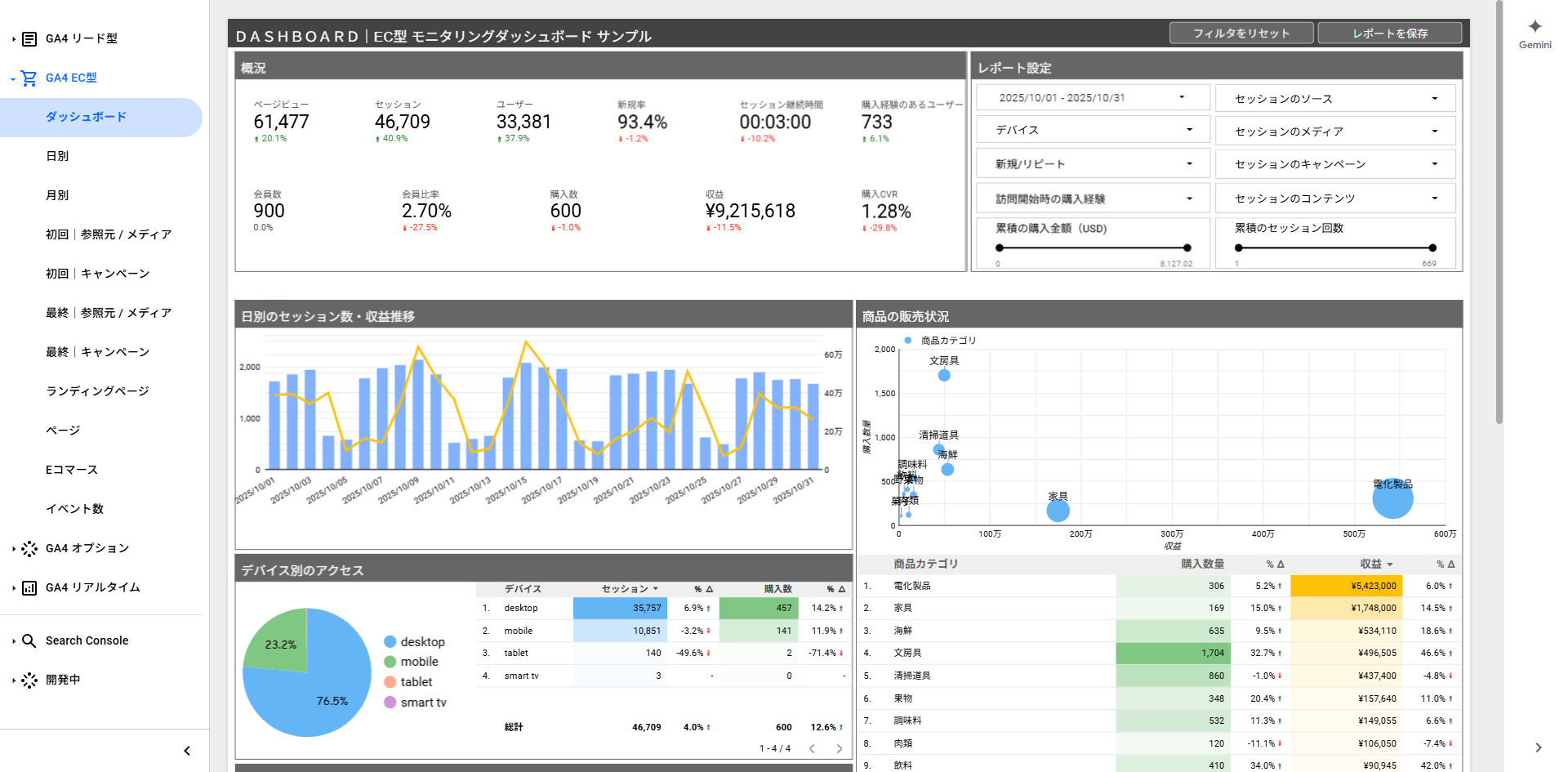Screen dimensions: 1568x772
Task: Expand the セッションのソース dropdown
Action: [1335, 99]
